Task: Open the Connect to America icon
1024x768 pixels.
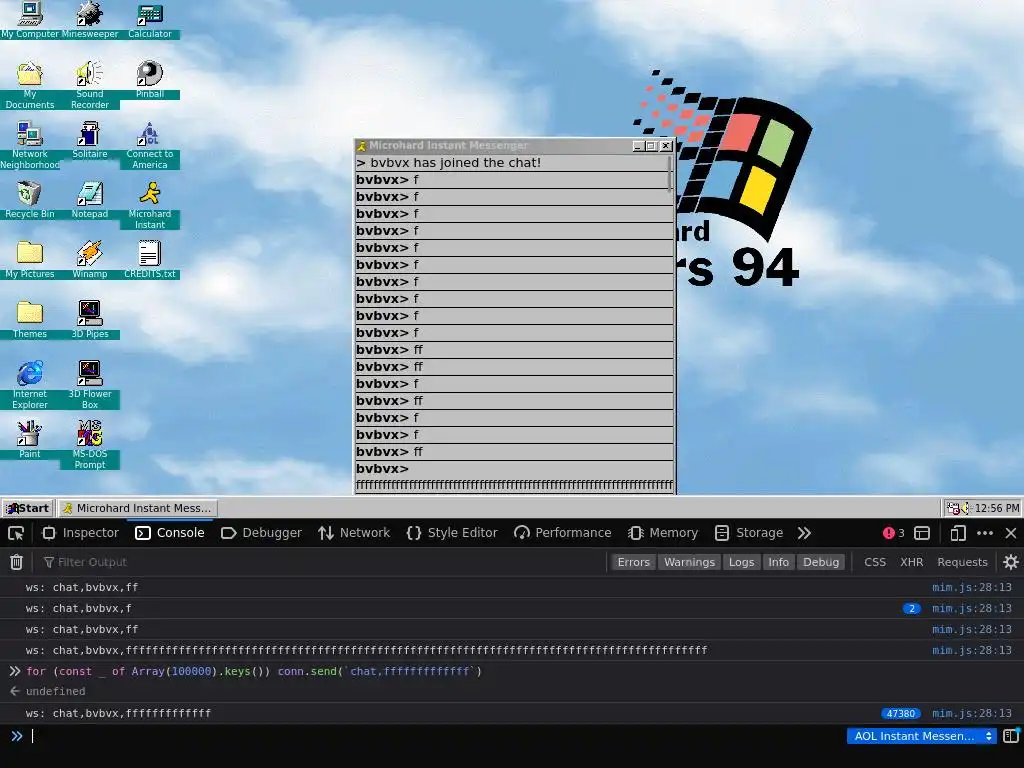Action: coord(150,145)
